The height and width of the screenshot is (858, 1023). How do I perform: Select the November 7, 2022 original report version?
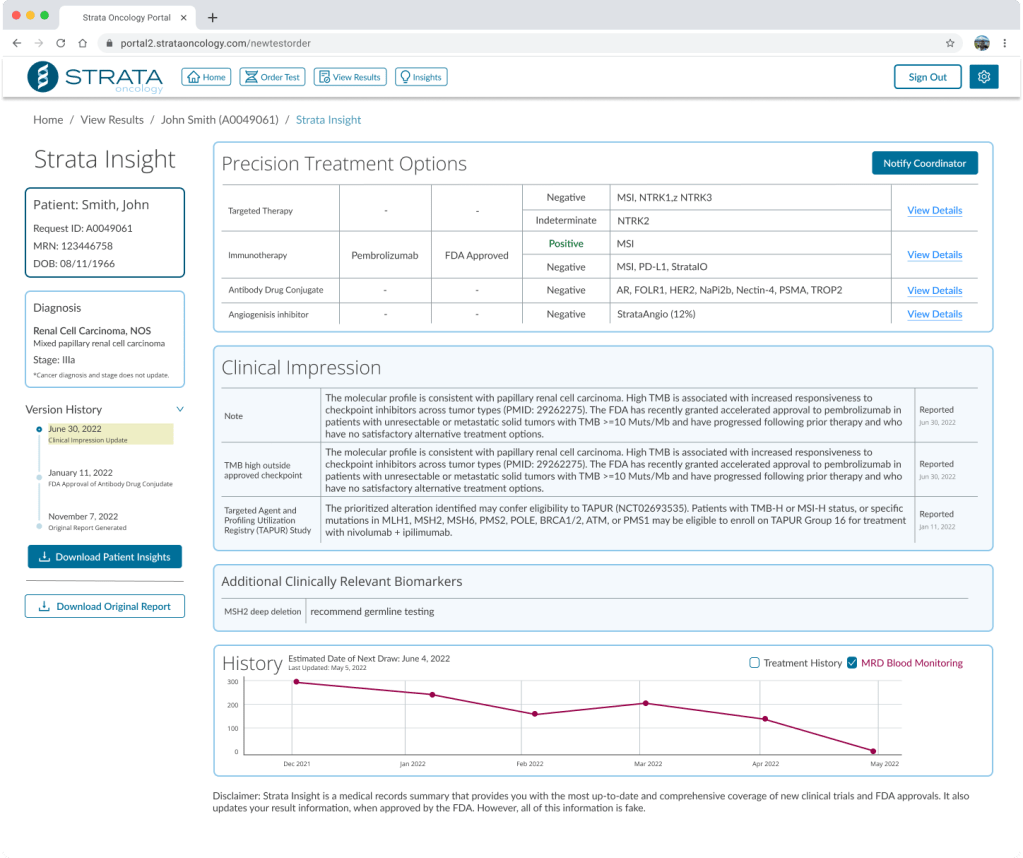(83, 517)
